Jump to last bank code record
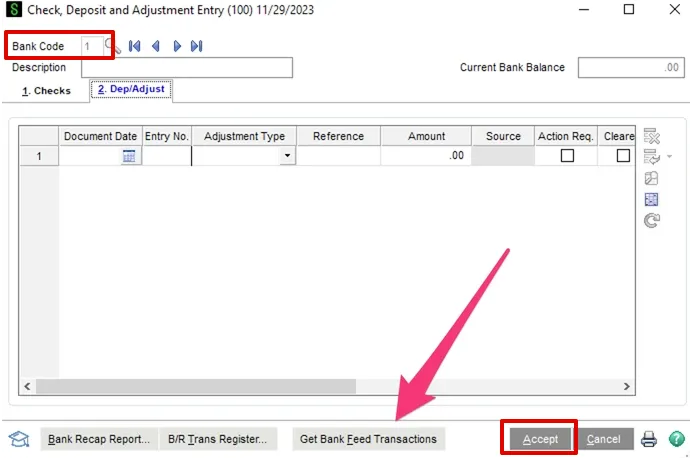This screenshot has height=459, width=690. pyautogui.click(x=197, y=46)
